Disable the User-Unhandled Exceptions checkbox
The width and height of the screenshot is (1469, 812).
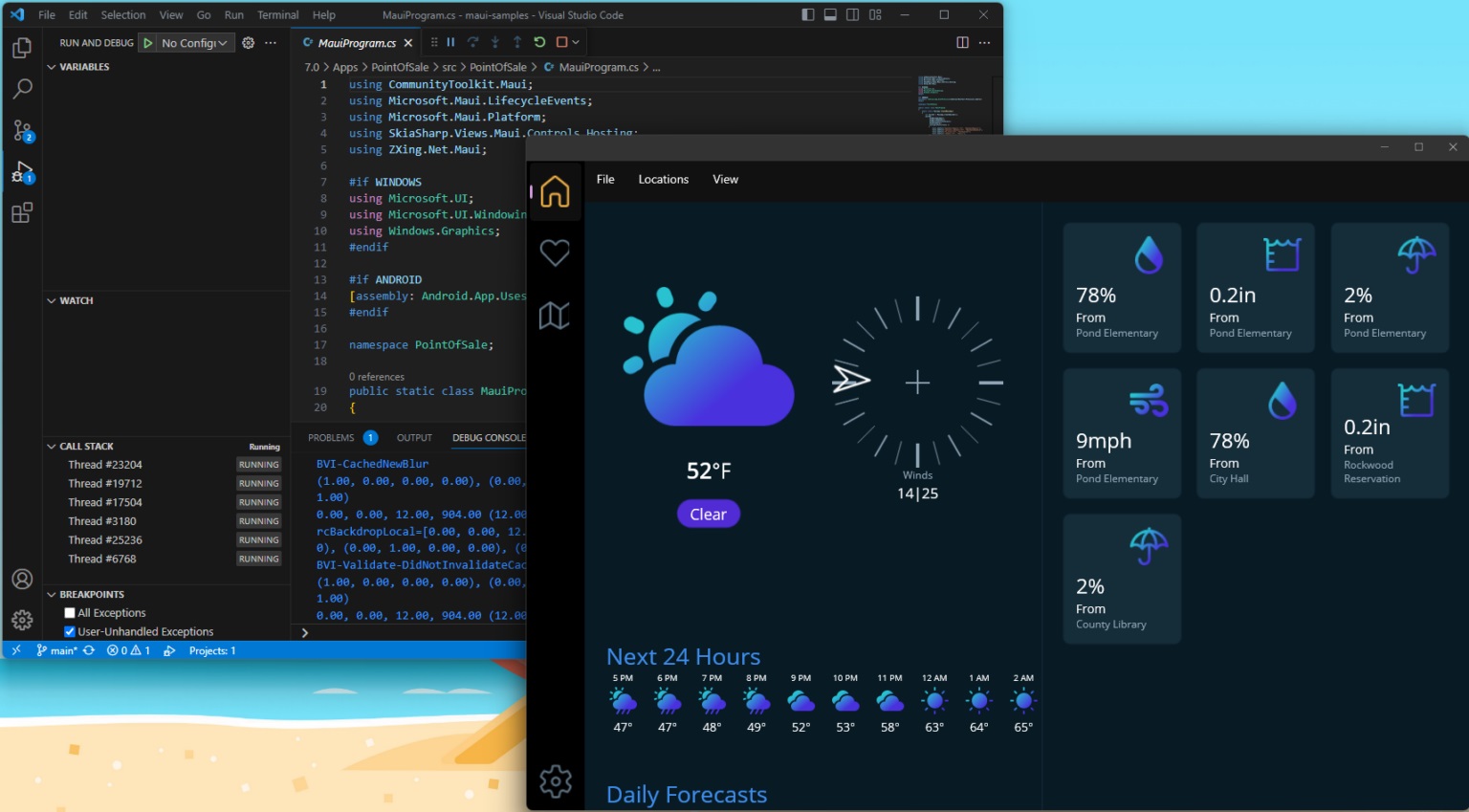pyautogui.click(x=69, y=631)
